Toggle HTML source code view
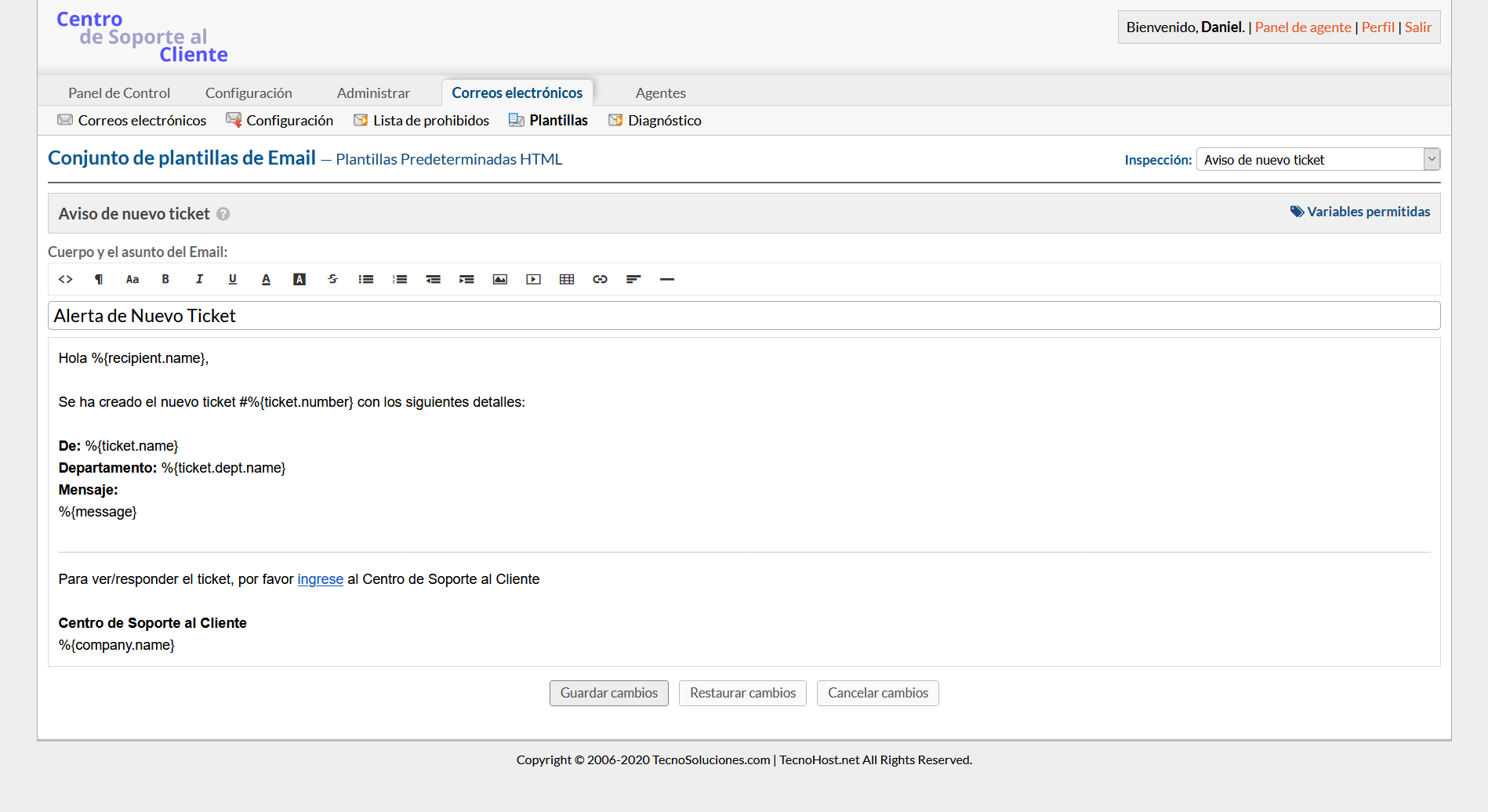Image resolution: width=1488 pixels, height=812 pixels. click(x=66, y=279)
